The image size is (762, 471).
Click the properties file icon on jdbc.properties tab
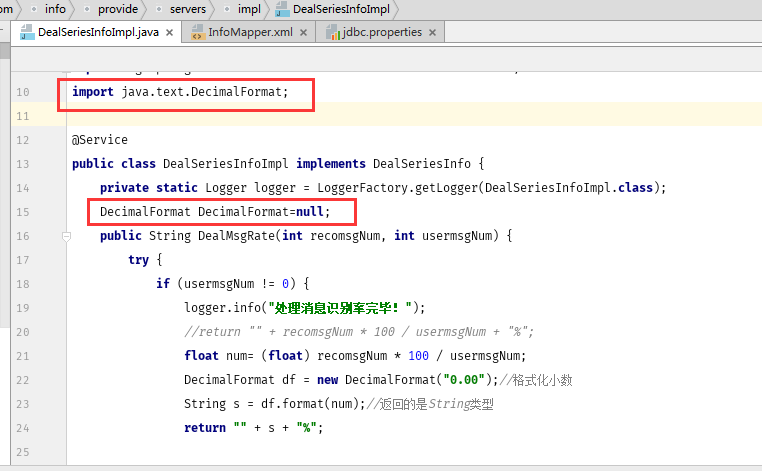(333, 33)
